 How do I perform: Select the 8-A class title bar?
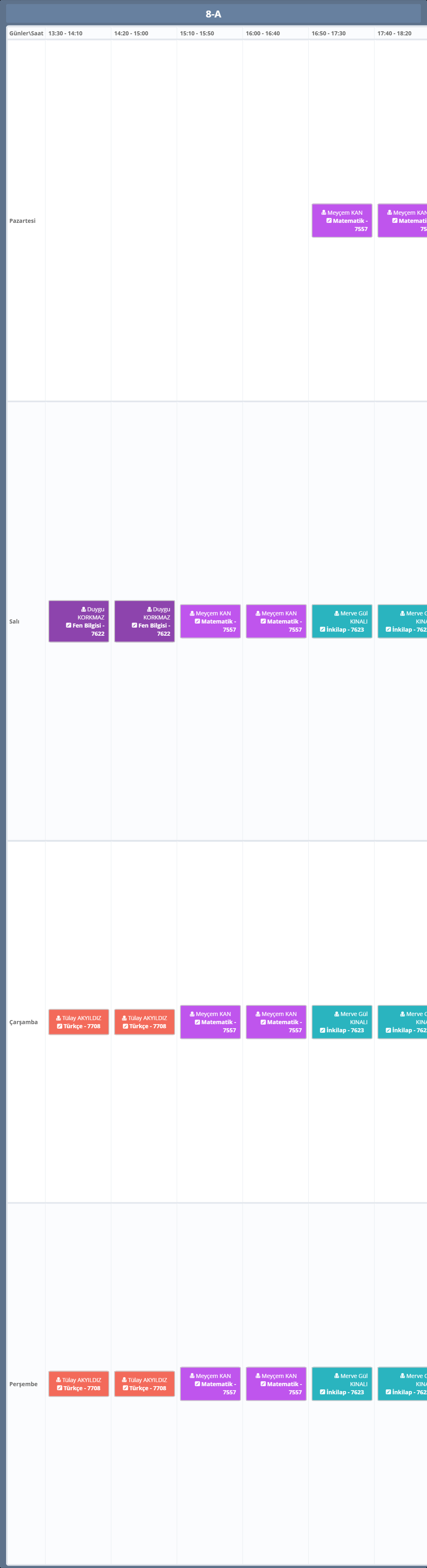(x=213, y=13)
